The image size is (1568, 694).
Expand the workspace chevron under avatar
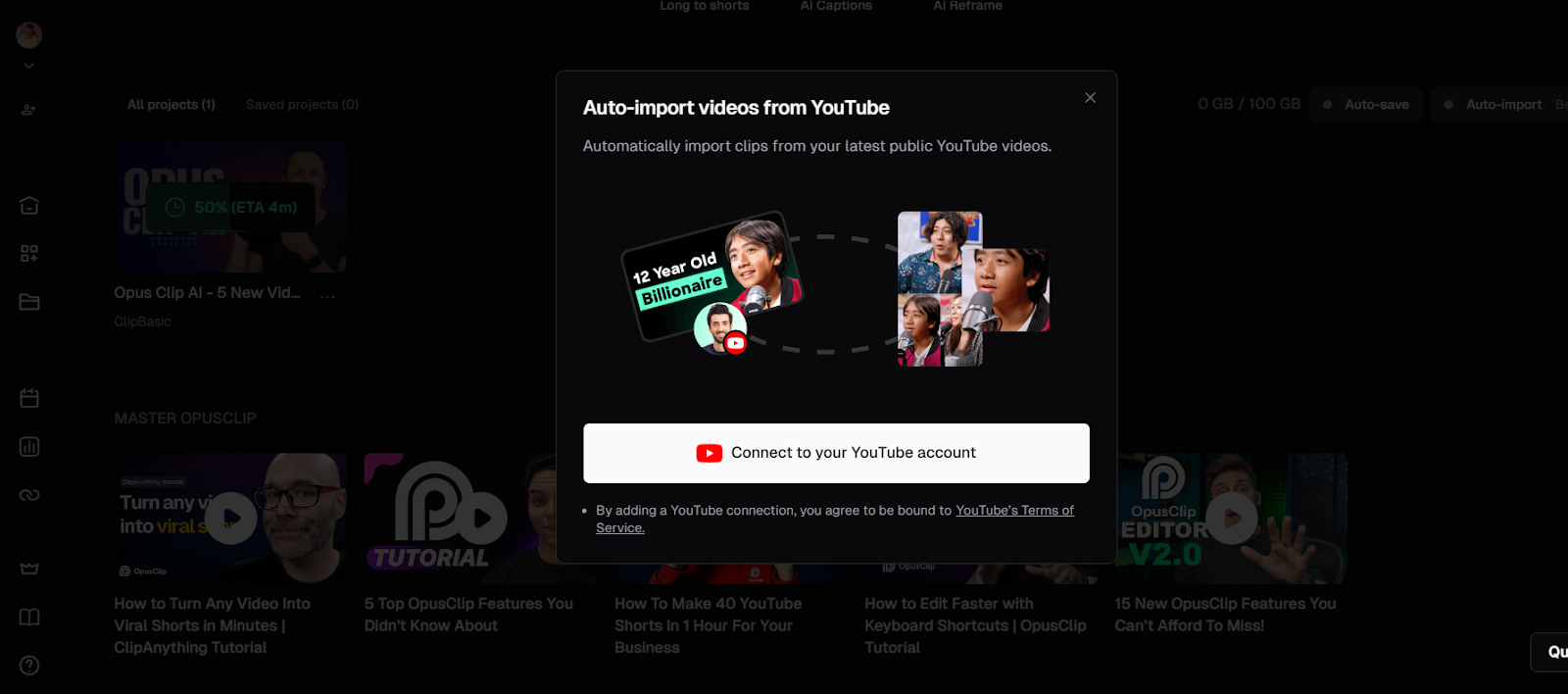coord(29,66)
